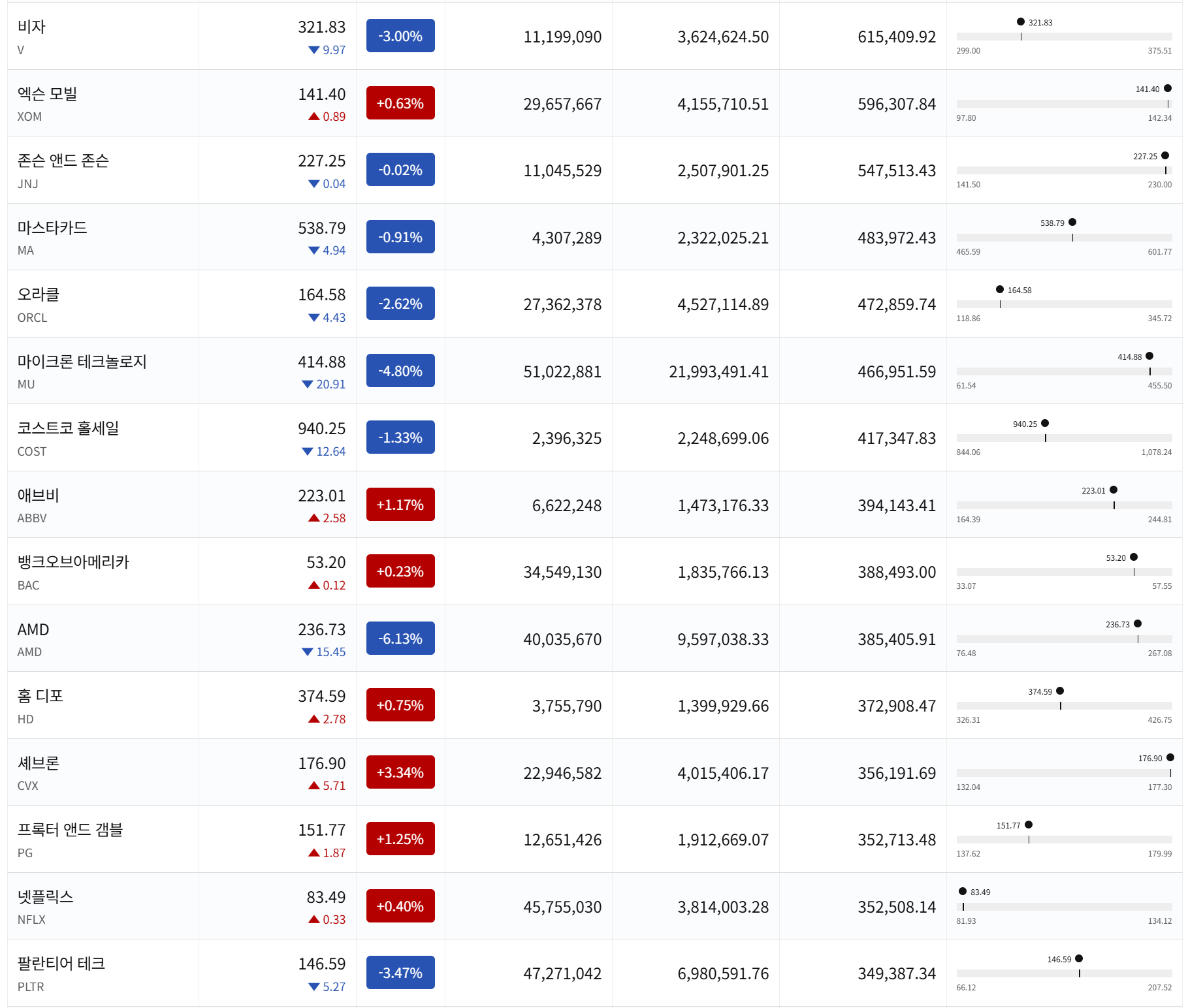Click the volume value 11,199,090
Viewport: 1188px width, 1008px height.
pos(562,37)
